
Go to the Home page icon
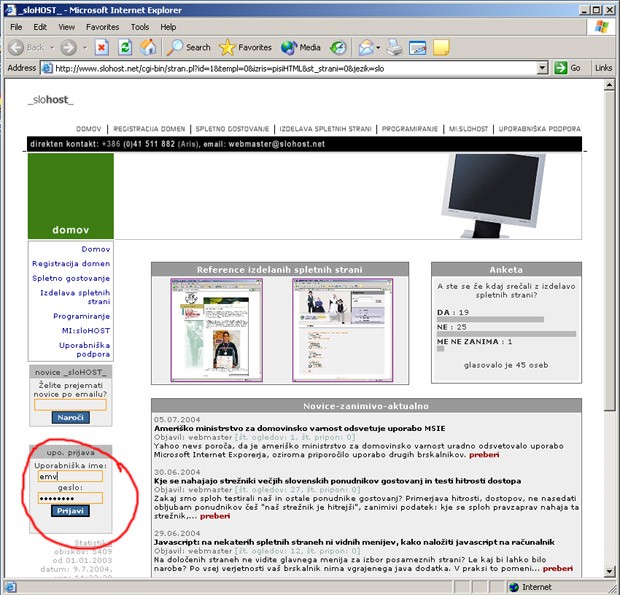pyautogui.click(x=148, y=48)
